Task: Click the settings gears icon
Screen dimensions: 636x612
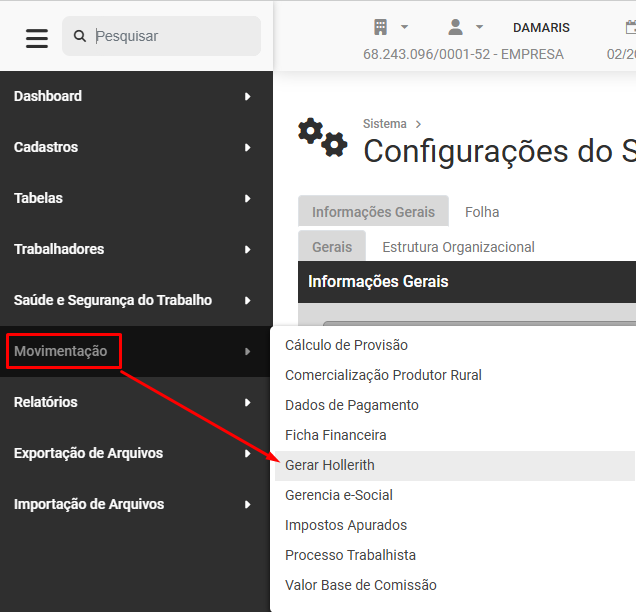Action: pos(322,138)
